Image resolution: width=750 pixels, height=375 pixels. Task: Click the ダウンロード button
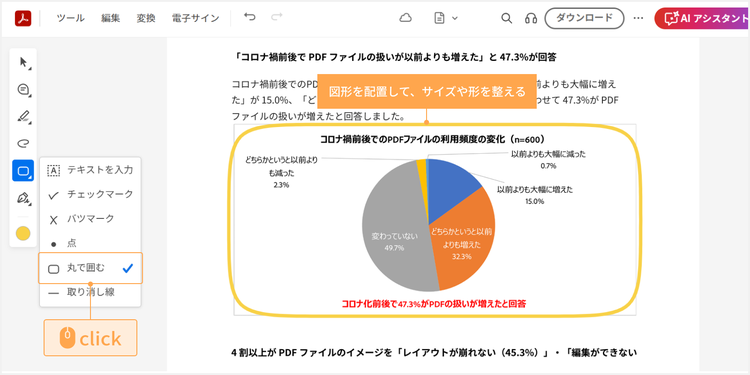(584, 18)
